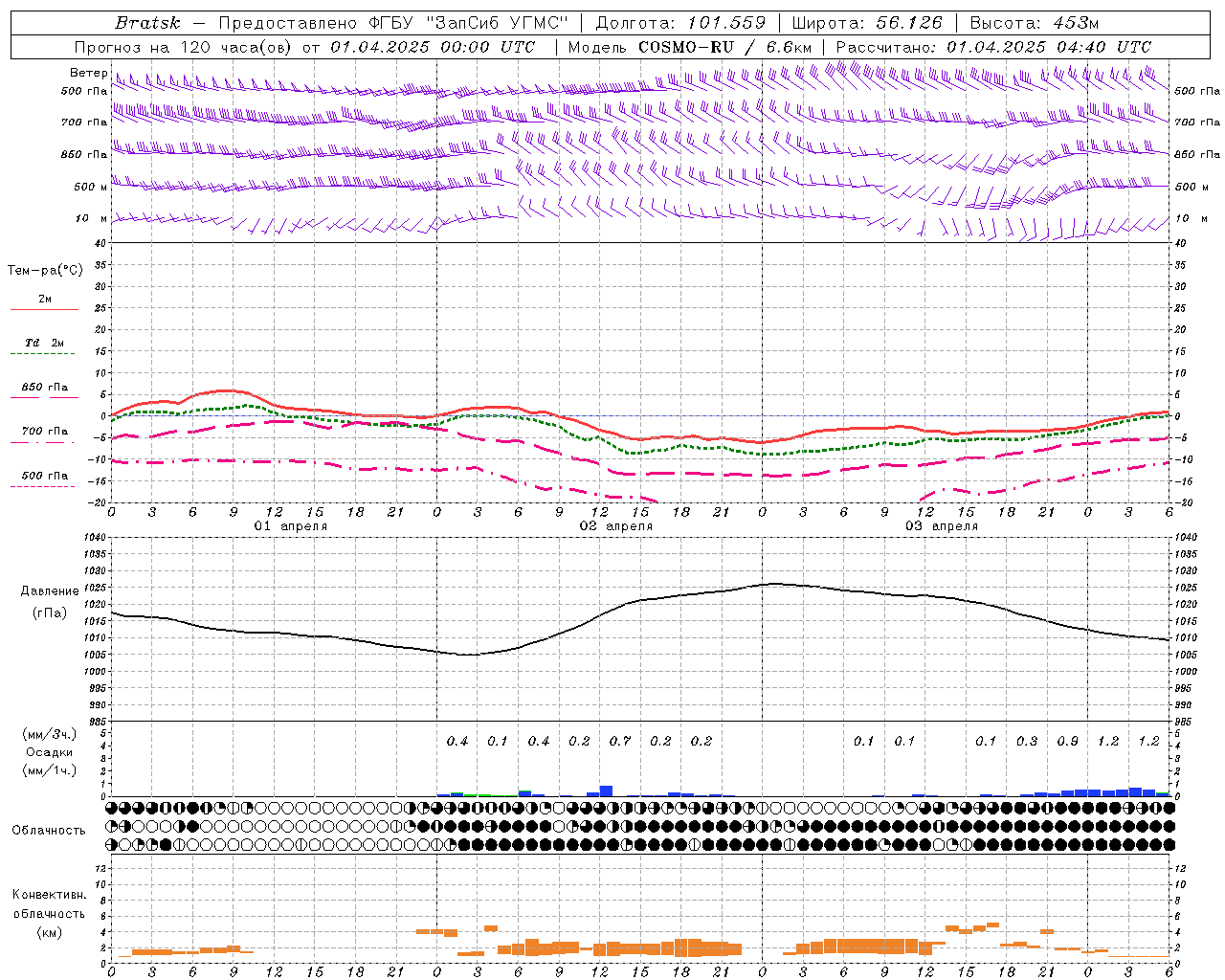Click the '700 гПа' temperature legend entry
Viewport: 1225px width, 980px height.
[x=45, y=431]
